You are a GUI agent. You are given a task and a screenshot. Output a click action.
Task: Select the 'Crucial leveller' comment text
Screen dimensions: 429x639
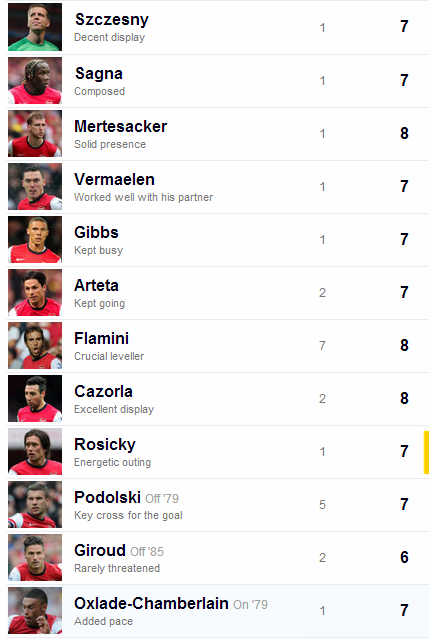(109, 356)
